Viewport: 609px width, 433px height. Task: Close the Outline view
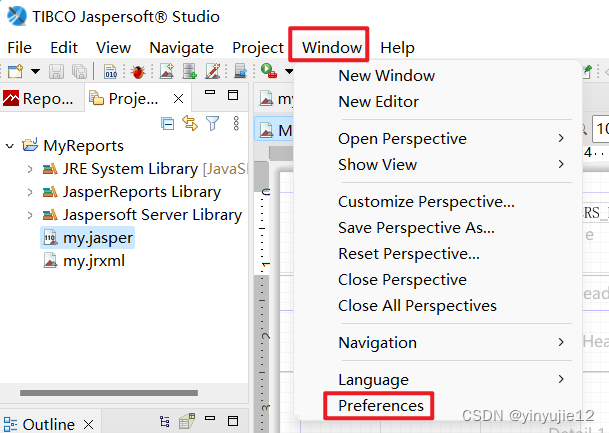[89, 424]
